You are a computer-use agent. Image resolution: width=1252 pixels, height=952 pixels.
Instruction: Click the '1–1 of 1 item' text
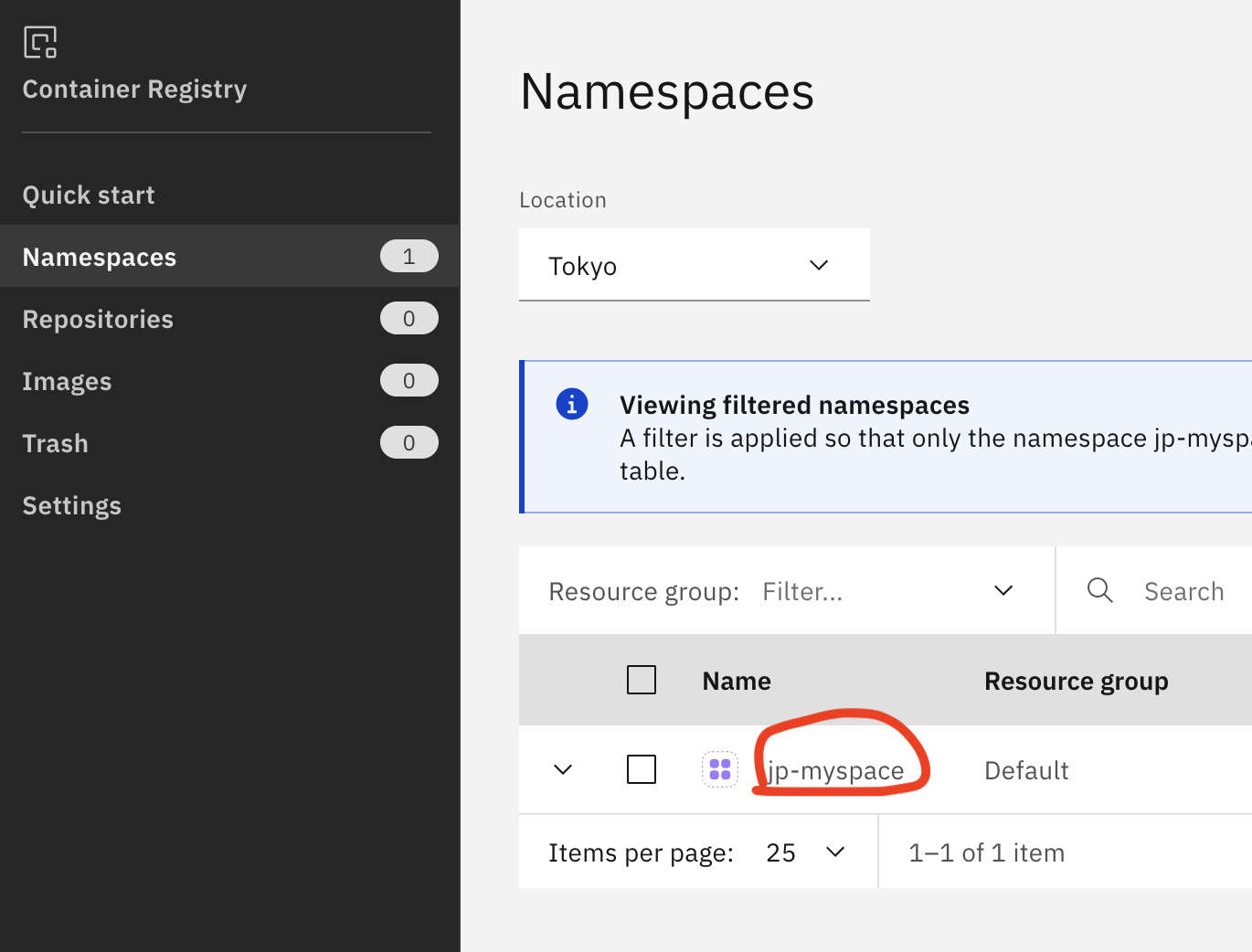987,852
